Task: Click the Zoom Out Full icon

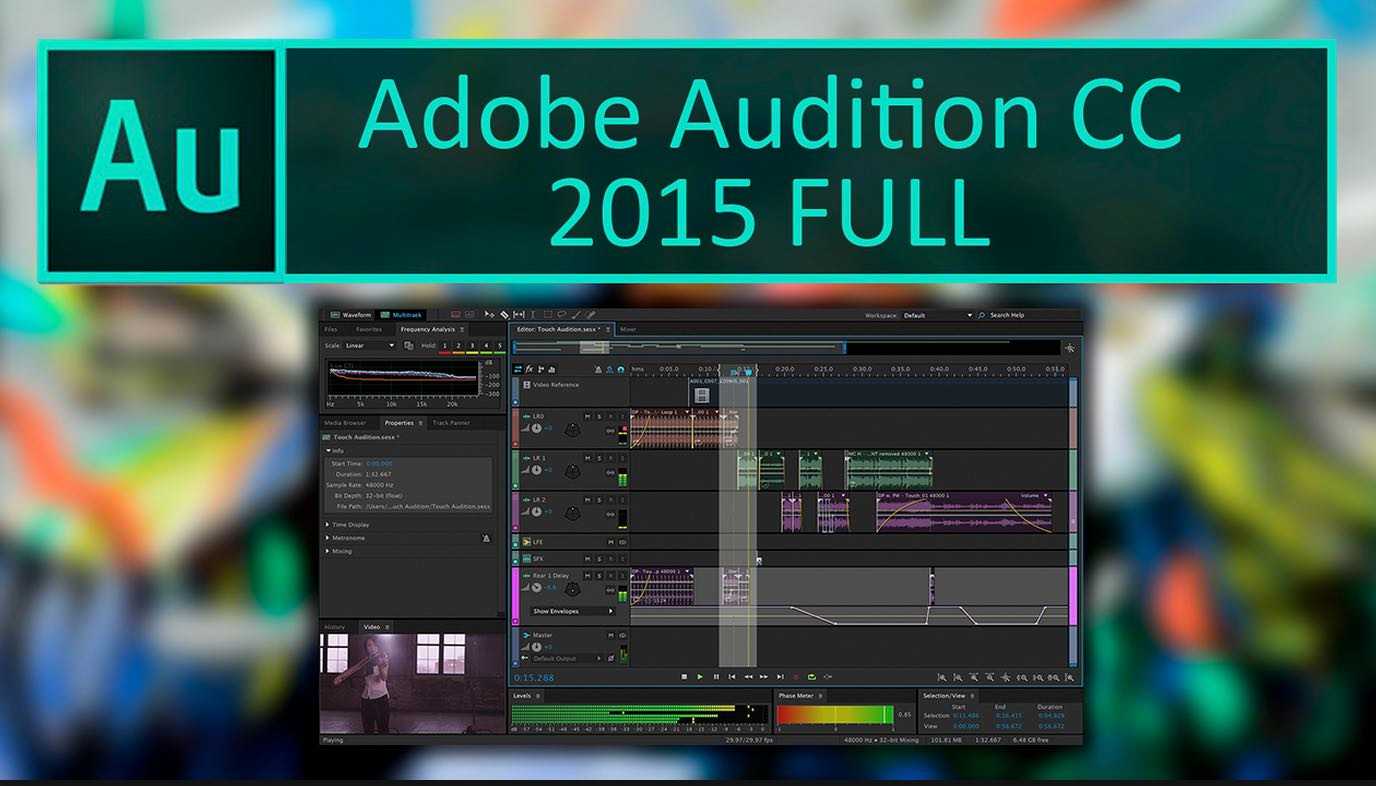Action: coord(1055,676)
